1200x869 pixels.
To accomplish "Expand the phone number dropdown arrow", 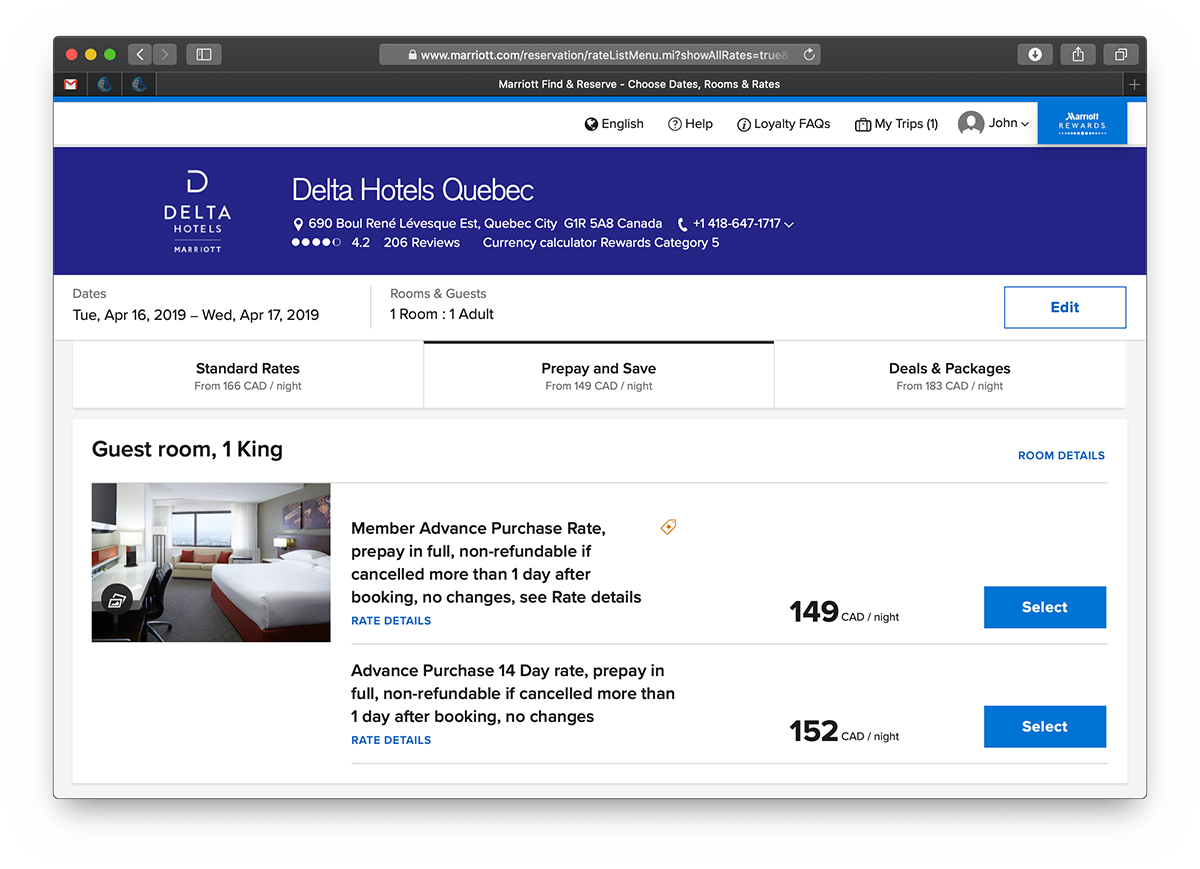I will tap(789, 225).
